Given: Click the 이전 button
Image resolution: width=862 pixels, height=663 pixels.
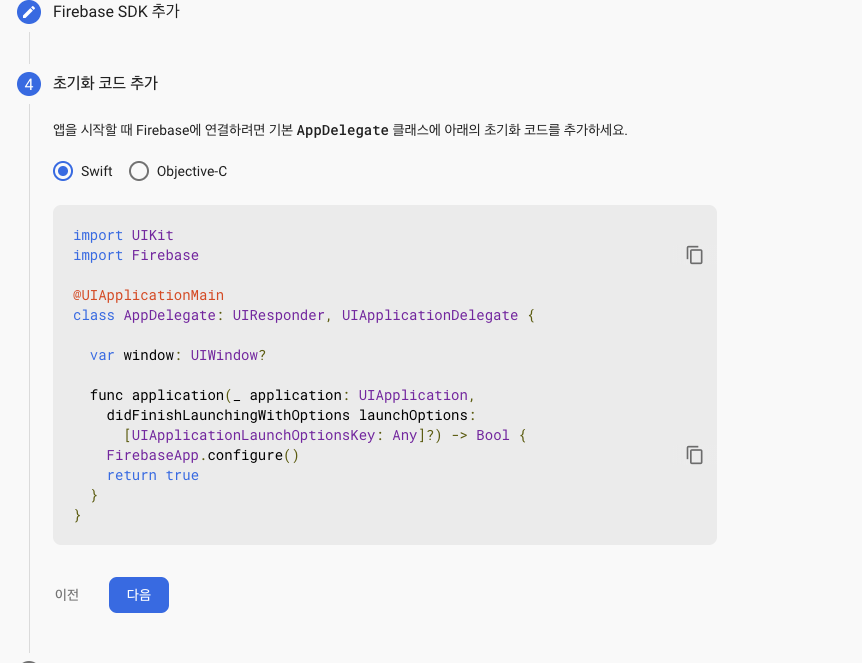Looking at the screenshot, I should pyautogui.click(x=67, y=595).
